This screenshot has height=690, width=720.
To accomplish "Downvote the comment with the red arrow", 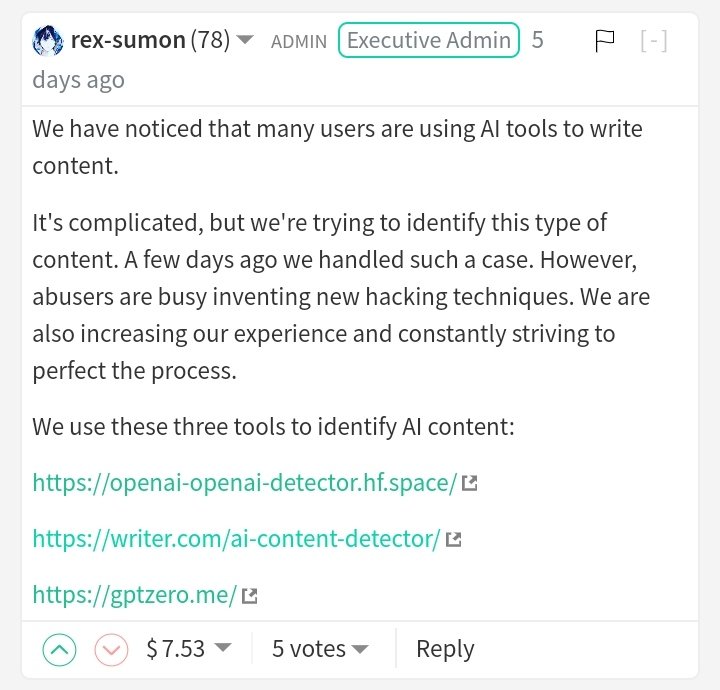I will pyautogui.click(x=111, y=650).
